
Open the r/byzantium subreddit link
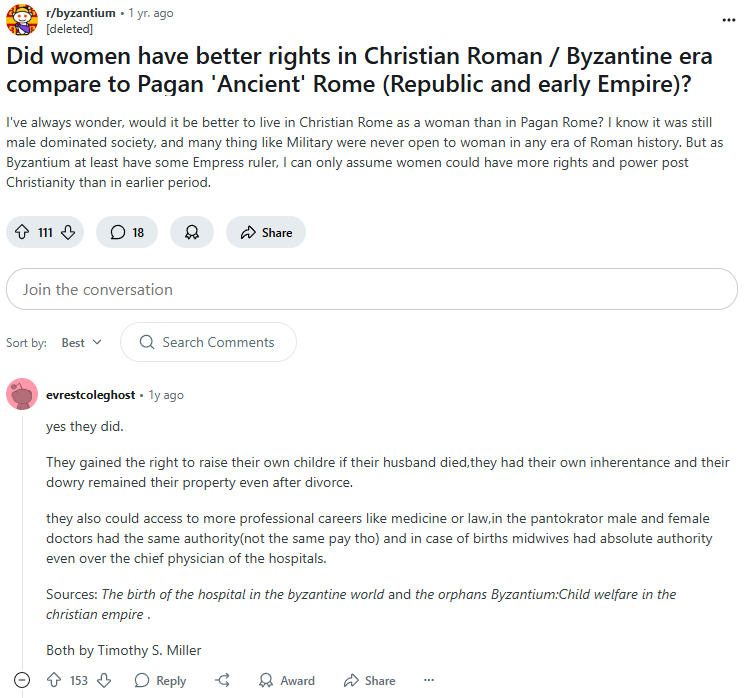[80, 13]
